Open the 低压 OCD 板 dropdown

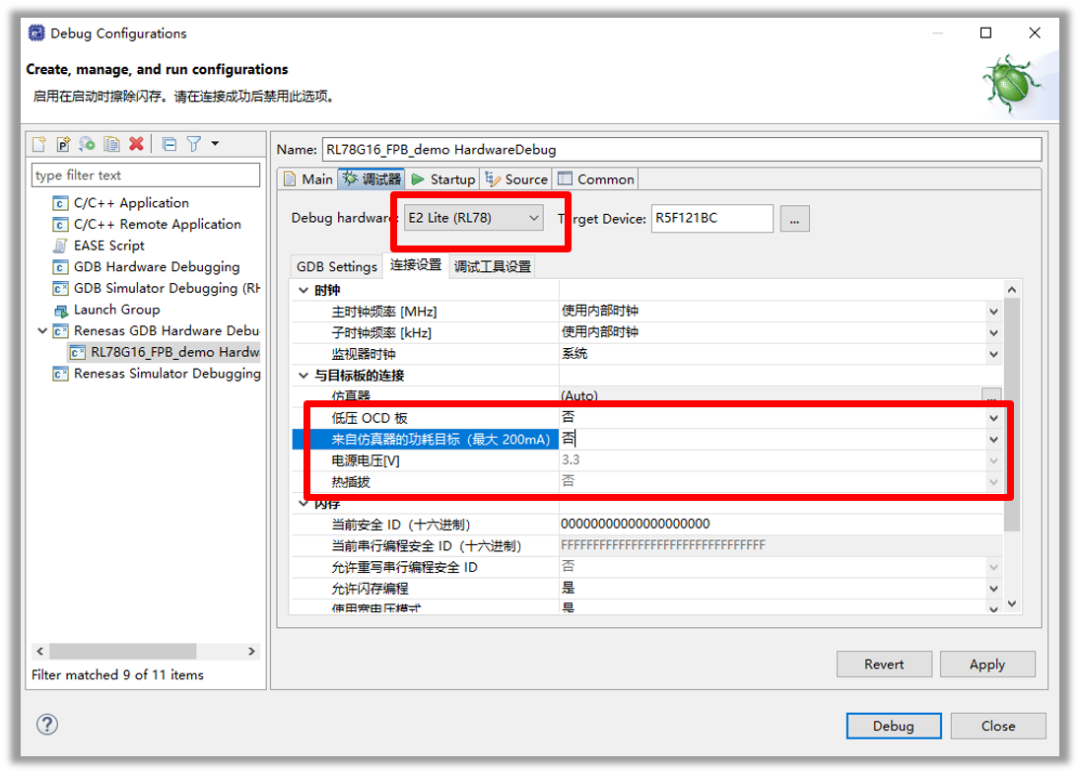click(x=993, y=419)
